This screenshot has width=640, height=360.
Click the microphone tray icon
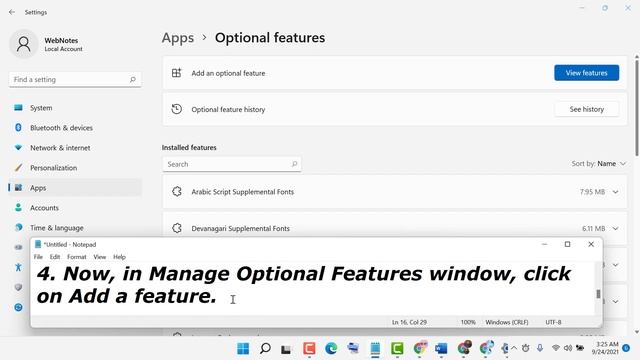[540, 348]
